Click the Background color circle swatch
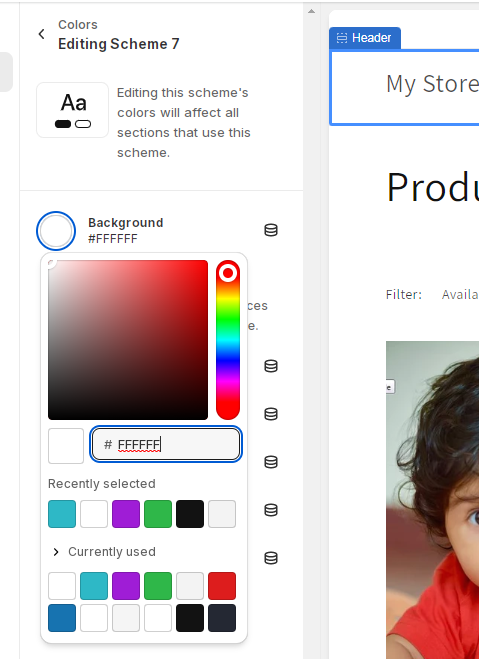 (x=56, y=231)
